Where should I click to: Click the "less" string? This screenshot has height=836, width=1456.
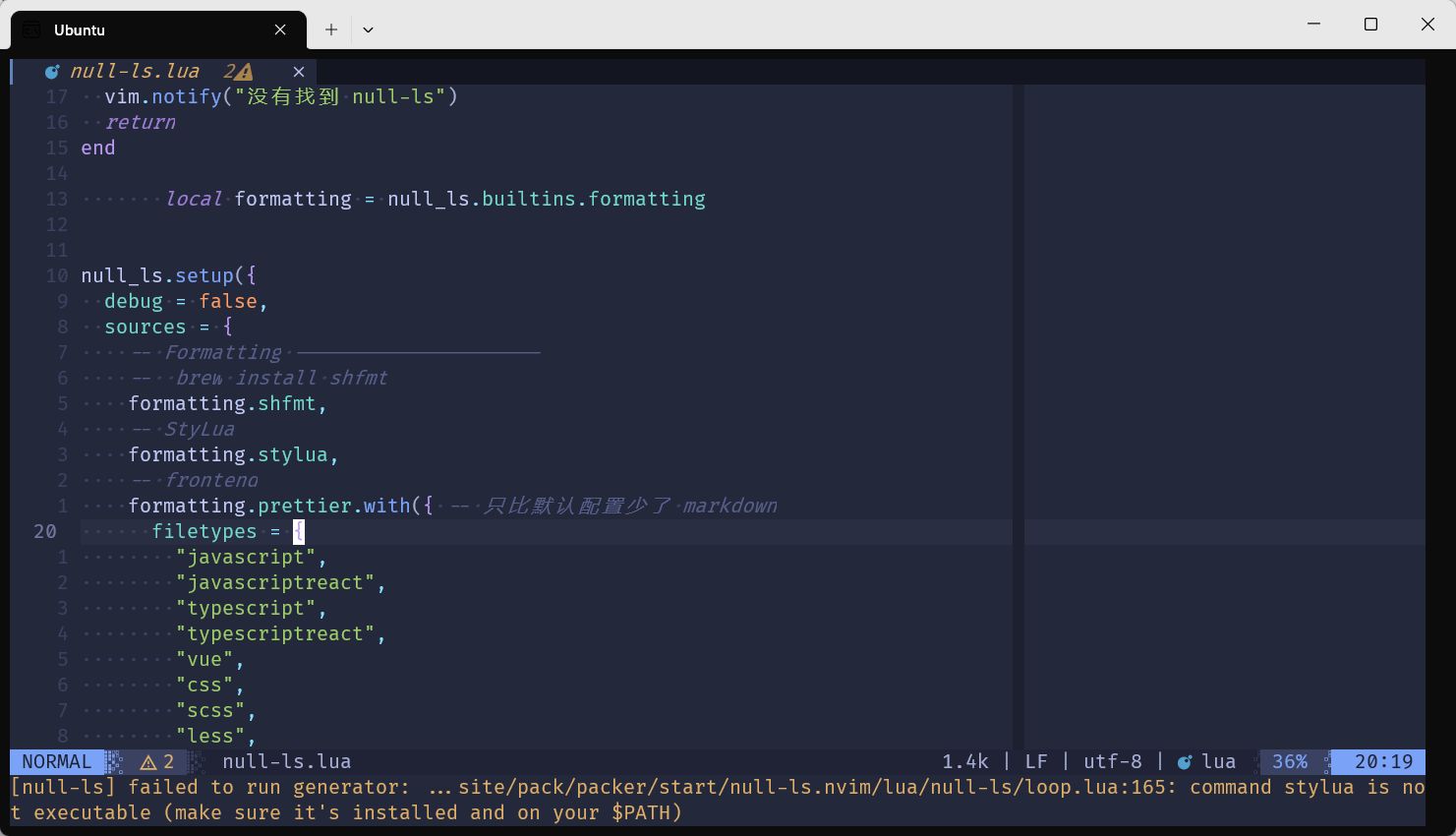pyautogui.click(x=210, y=736)
